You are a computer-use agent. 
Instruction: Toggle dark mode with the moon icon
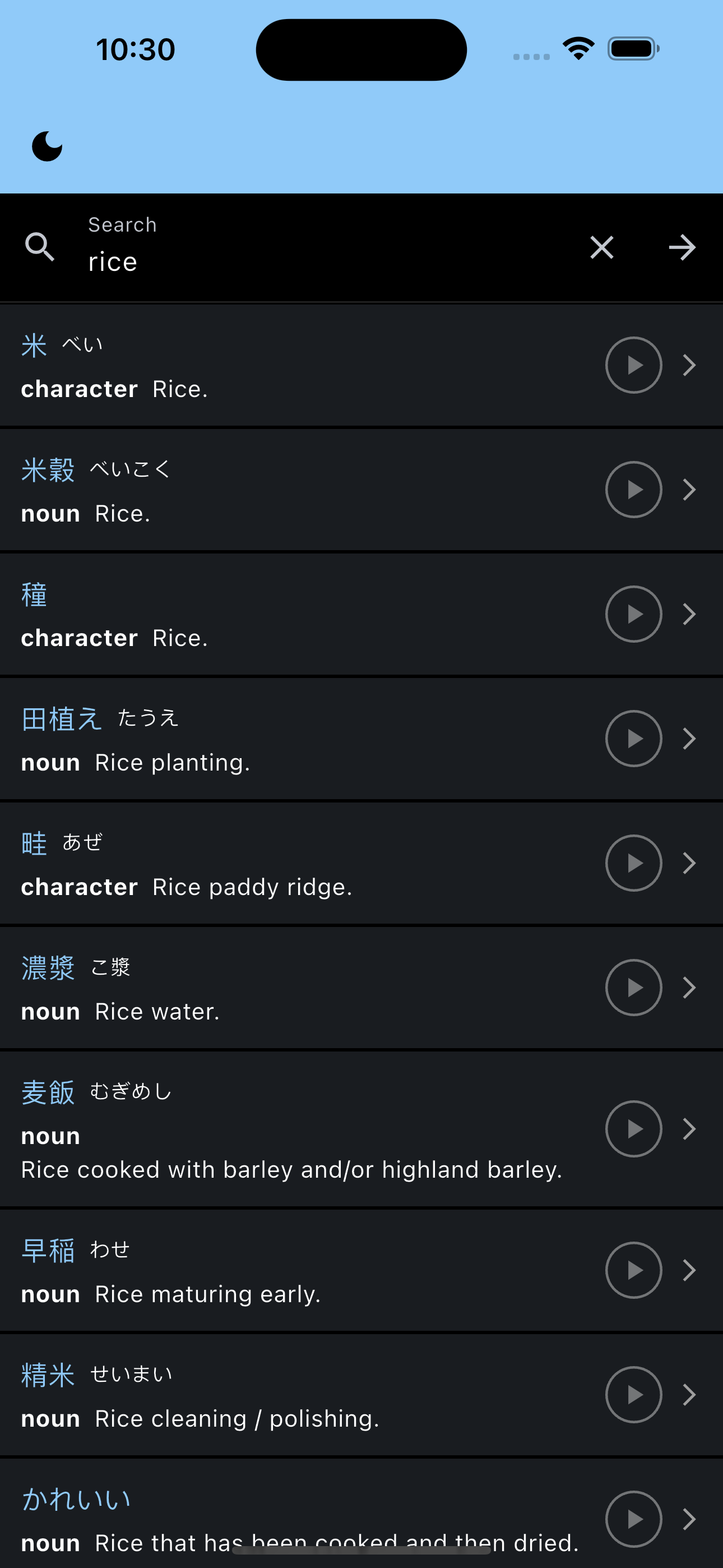[47, 147]
